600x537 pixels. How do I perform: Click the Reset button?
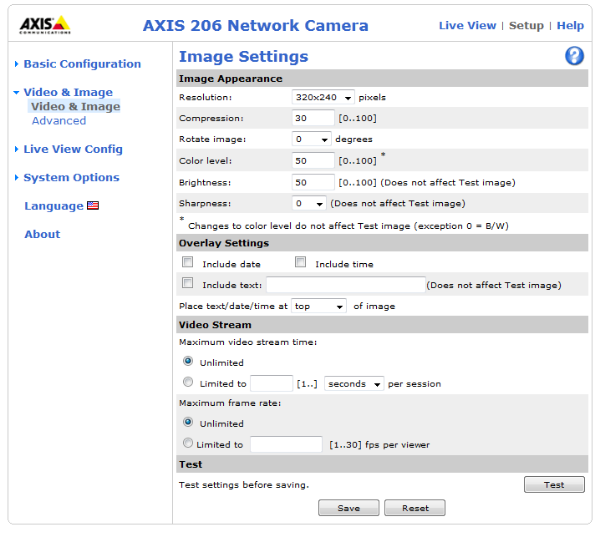pyautogui.click(x=415, y=508)
